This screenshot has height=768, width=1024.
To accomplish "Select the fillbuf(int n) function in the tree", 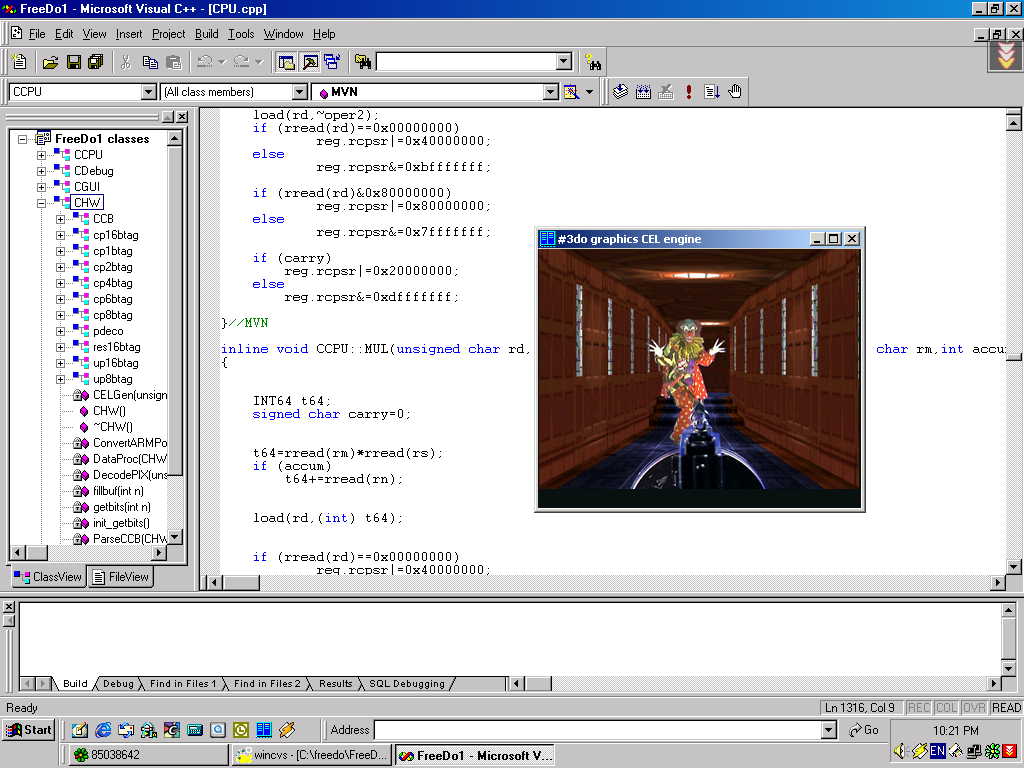I will tap(118, 491).
